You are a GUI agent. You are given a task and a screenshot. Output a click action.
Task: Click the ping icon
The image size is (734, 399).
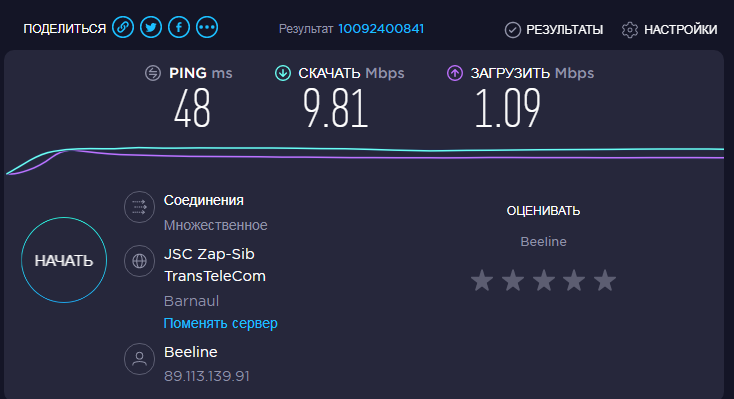coord(153,73)
